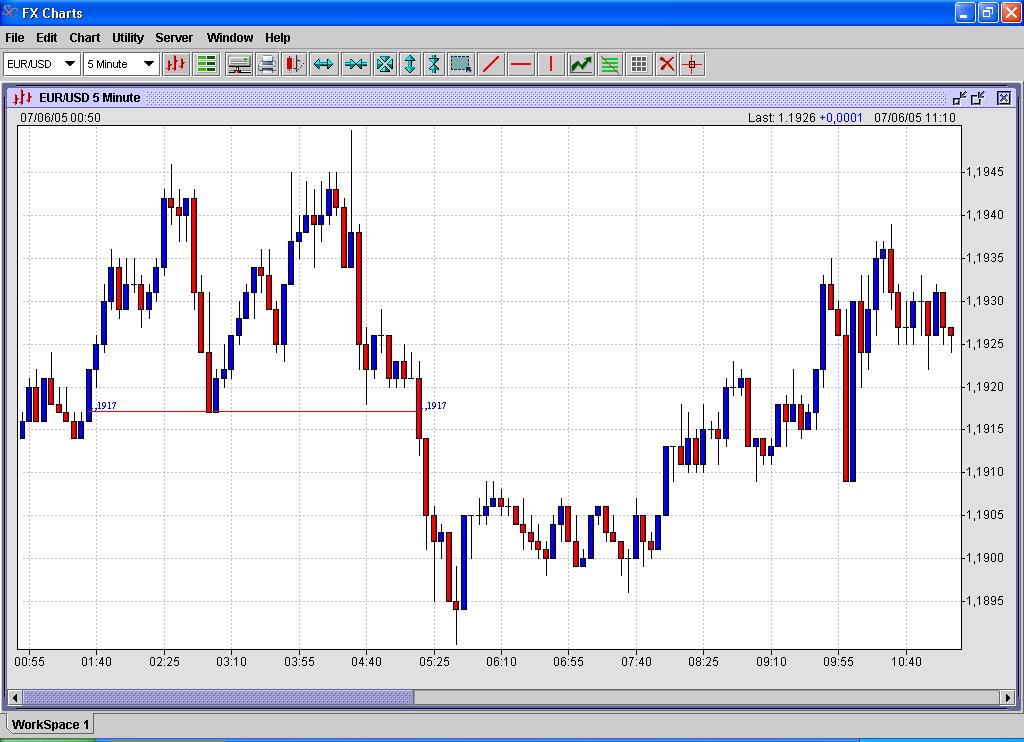The height and width of the screenshot is (742, 1024).
Task: Click the right ,1917 line label
Action: 436,406
